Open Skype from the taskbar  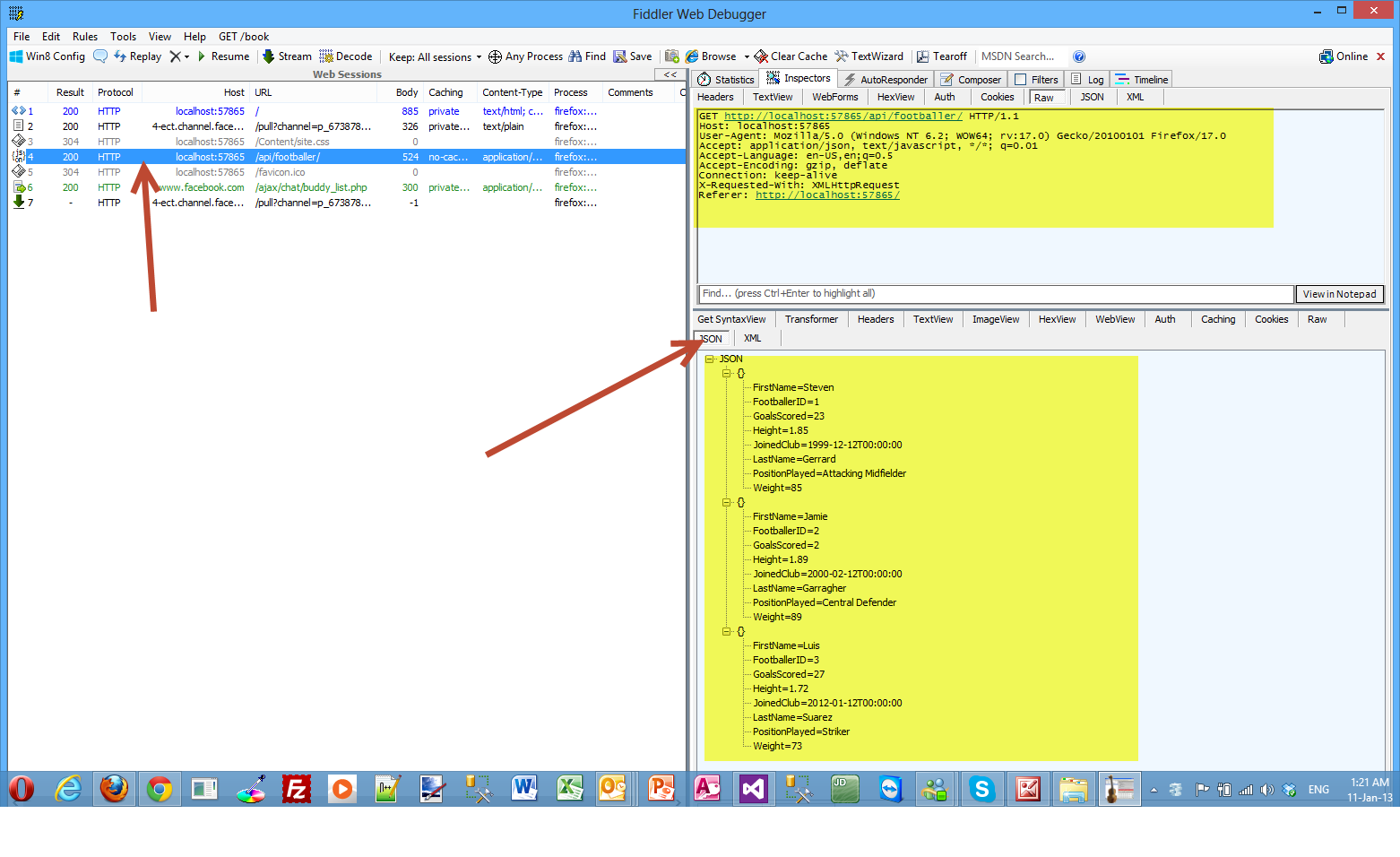[981, 789]
